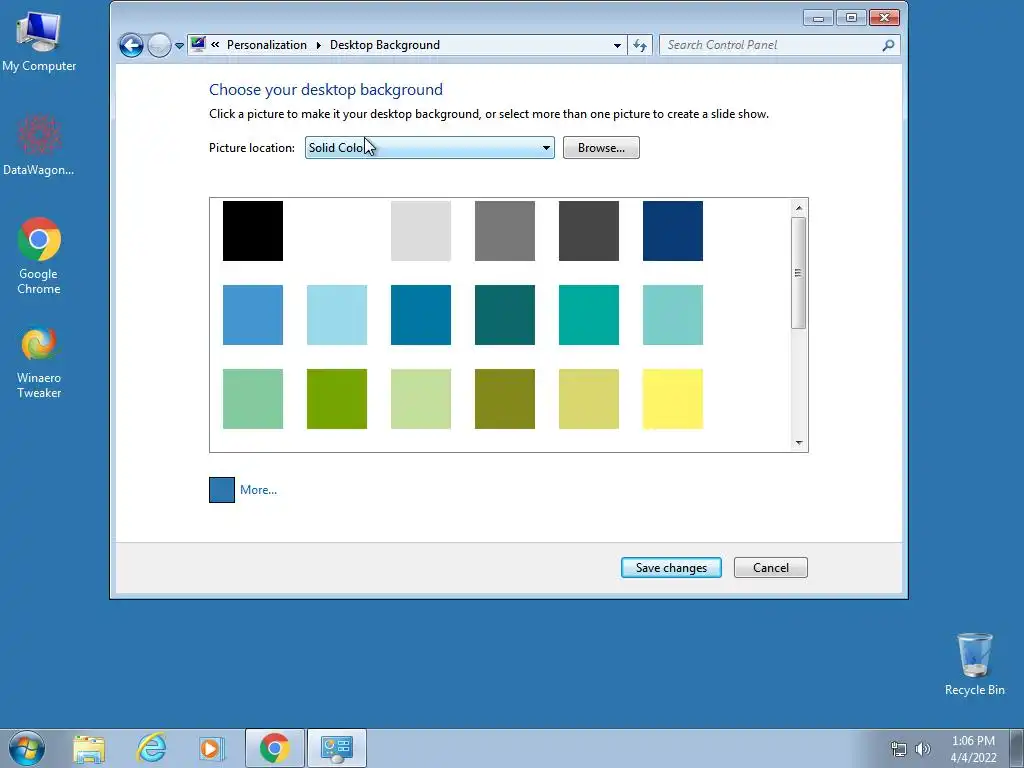
Task: Choose the light gray swatch
Action: (421, 231)
